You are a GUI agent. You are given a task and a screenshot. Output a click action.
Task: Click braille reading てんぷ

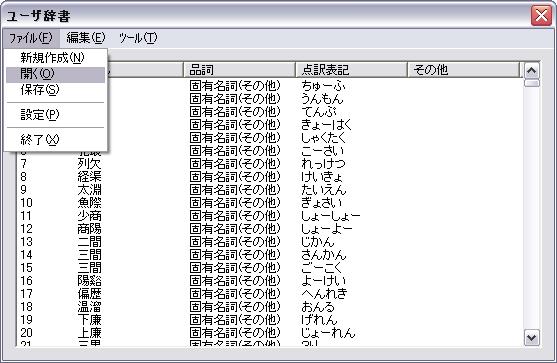(x=318, y=112)
